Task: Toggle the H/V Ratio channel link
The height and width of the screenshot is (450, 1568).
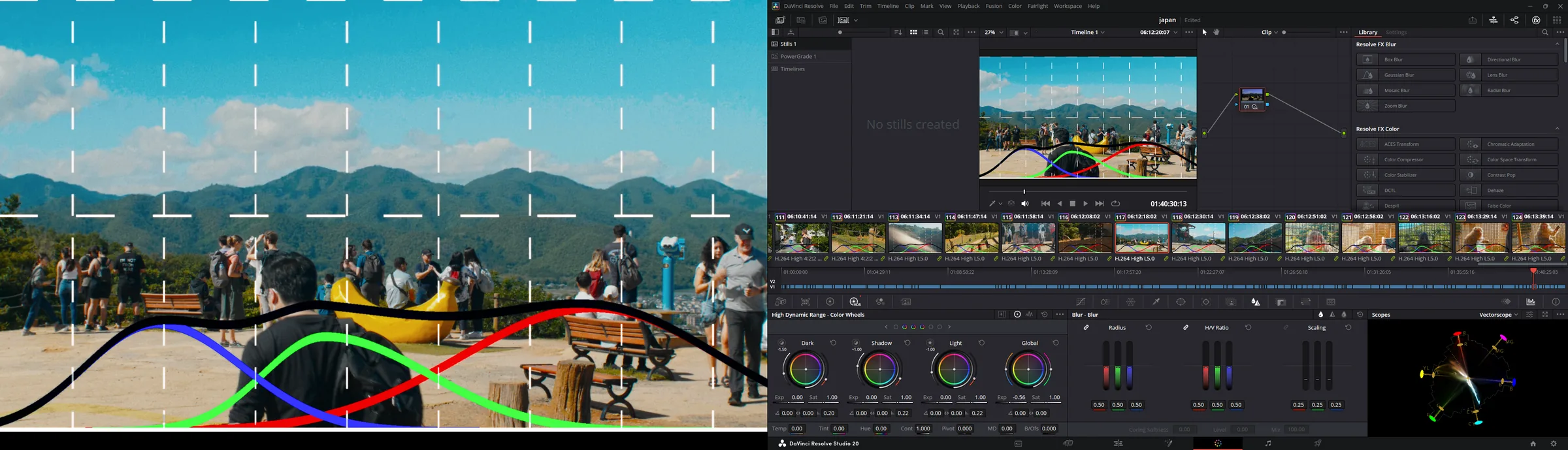Action: click(1186, 327)
